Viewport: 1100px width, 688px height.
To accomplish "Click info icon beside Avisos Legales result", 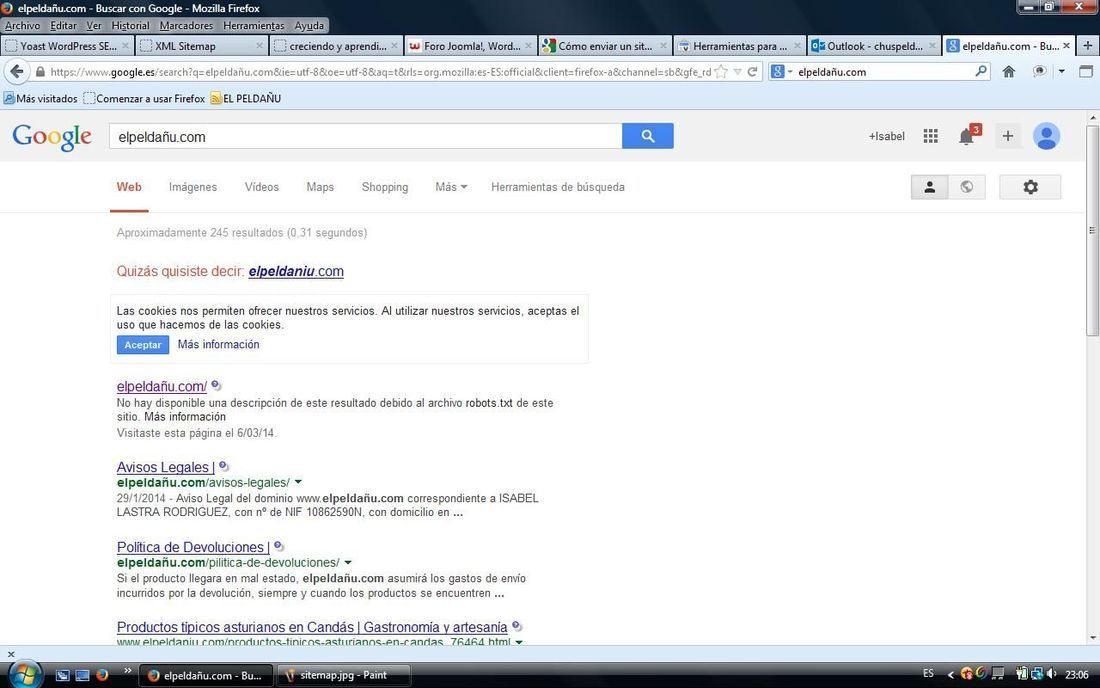I will (x=224, y=466).
